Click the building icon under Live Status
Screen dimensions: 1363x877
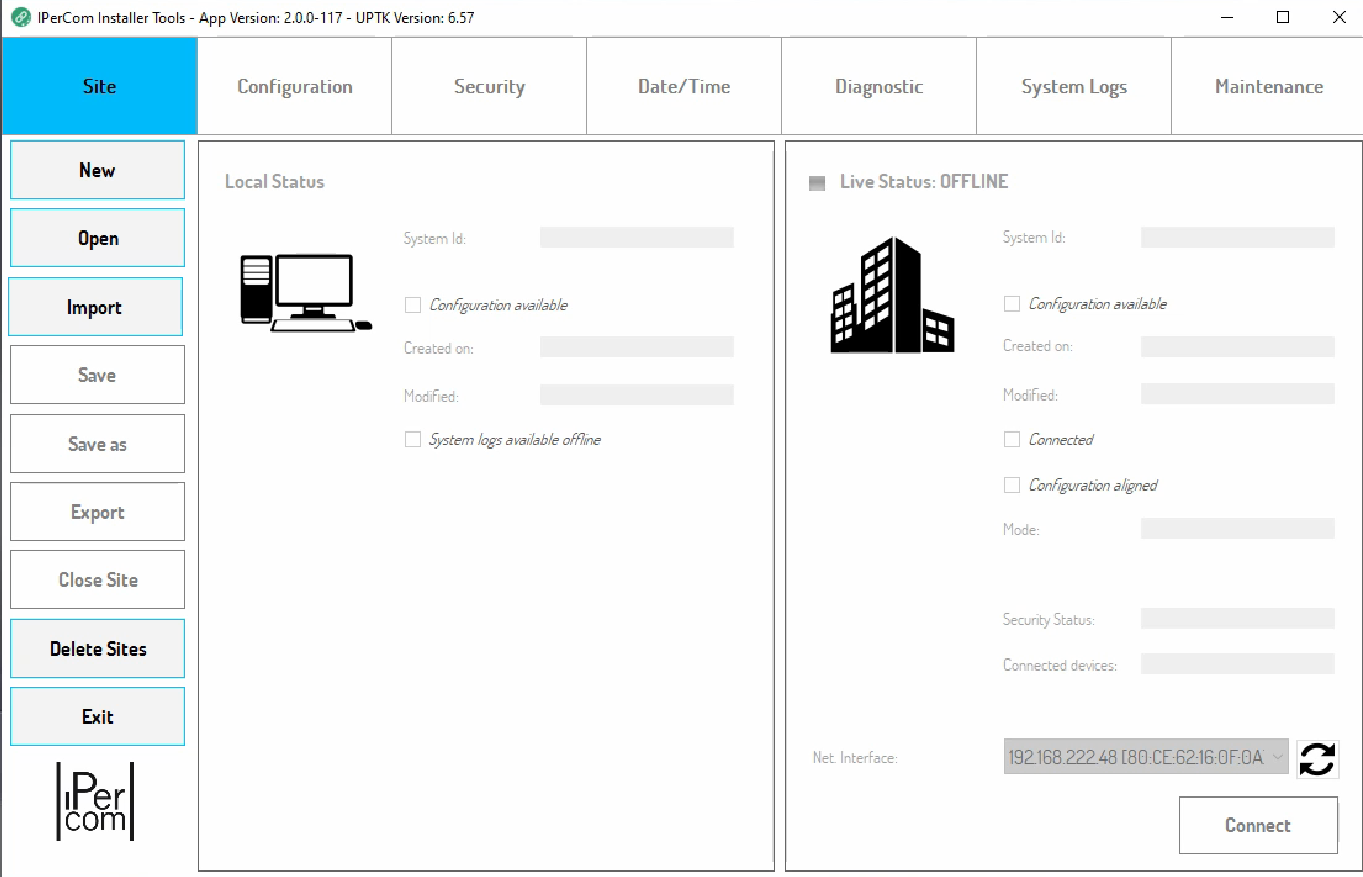click(890, 293)
